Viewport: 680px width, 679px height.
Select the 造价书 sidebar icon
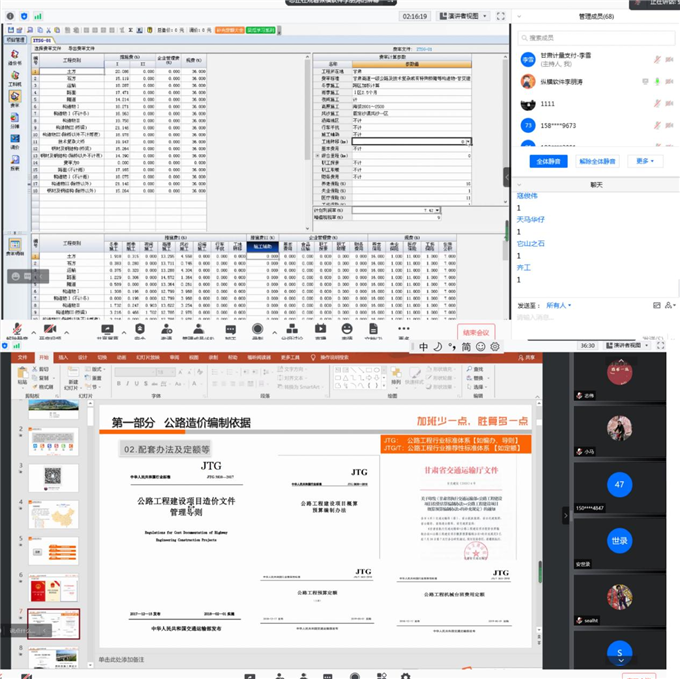coord(14,58)
